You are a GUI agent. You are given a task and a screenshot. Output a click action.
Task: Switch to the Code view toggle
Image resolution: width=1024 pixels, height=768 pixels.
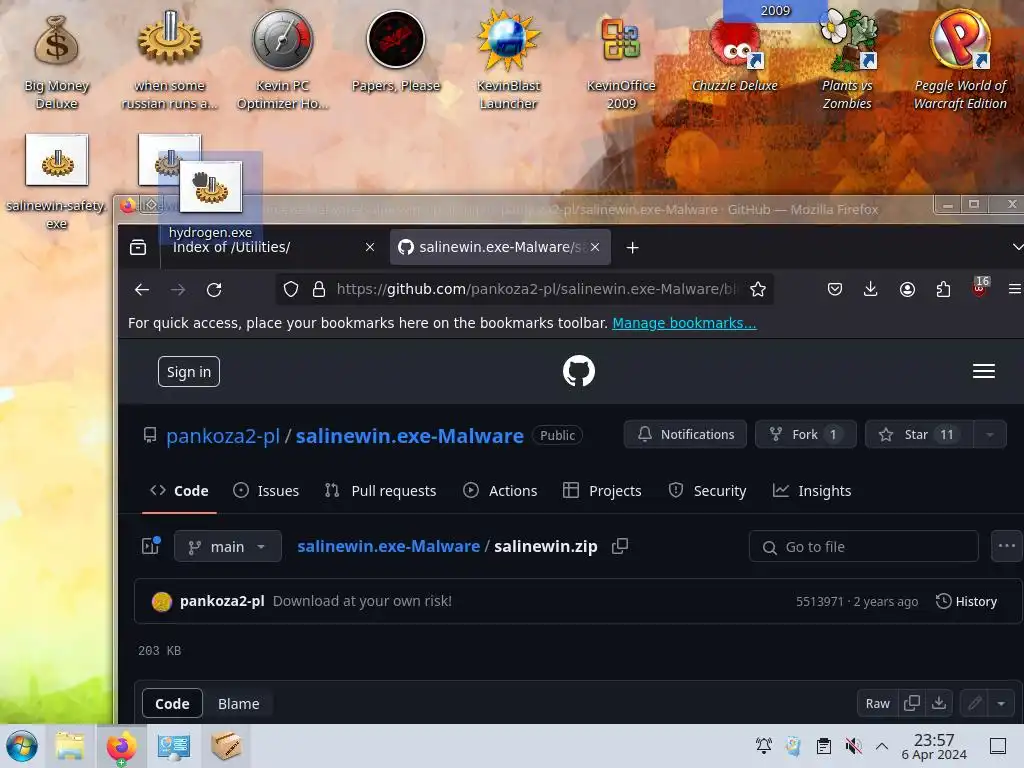pos(172,703)
